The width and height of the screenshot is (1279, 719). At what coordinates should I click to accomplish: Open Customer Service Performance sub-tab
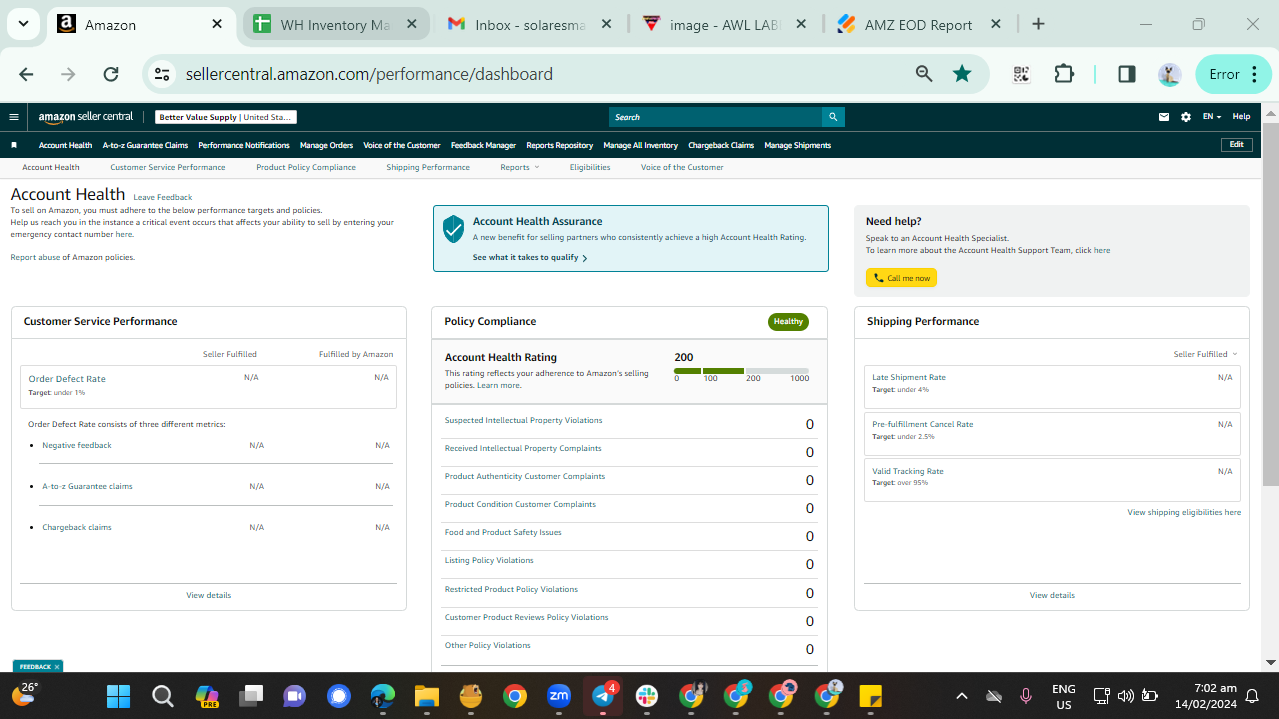(x=168, y=167)
